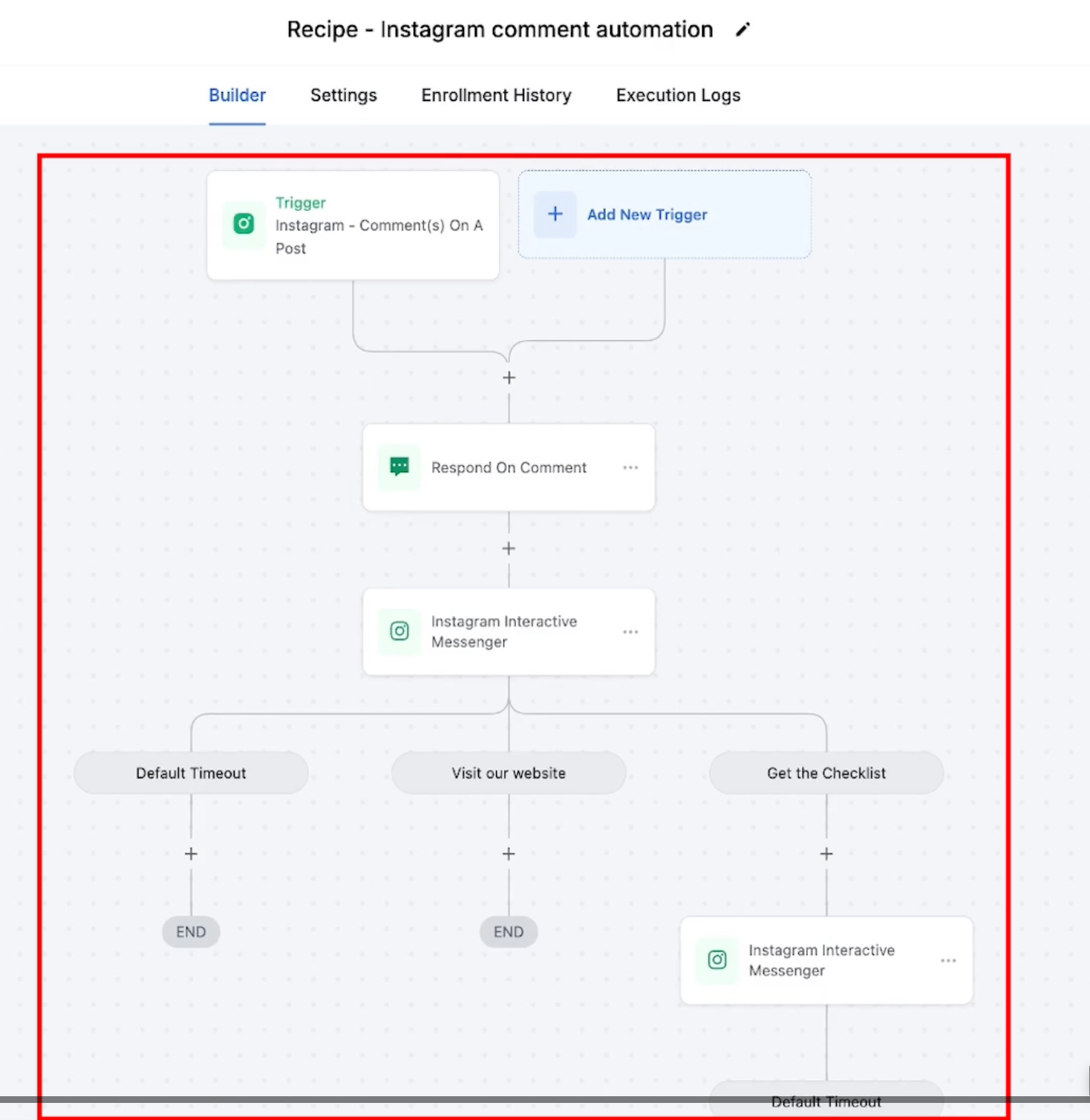Open the upper Instagram Interactive Messenger card
Viewport: 1090px width, 1120px height.
tap(509, 632)
